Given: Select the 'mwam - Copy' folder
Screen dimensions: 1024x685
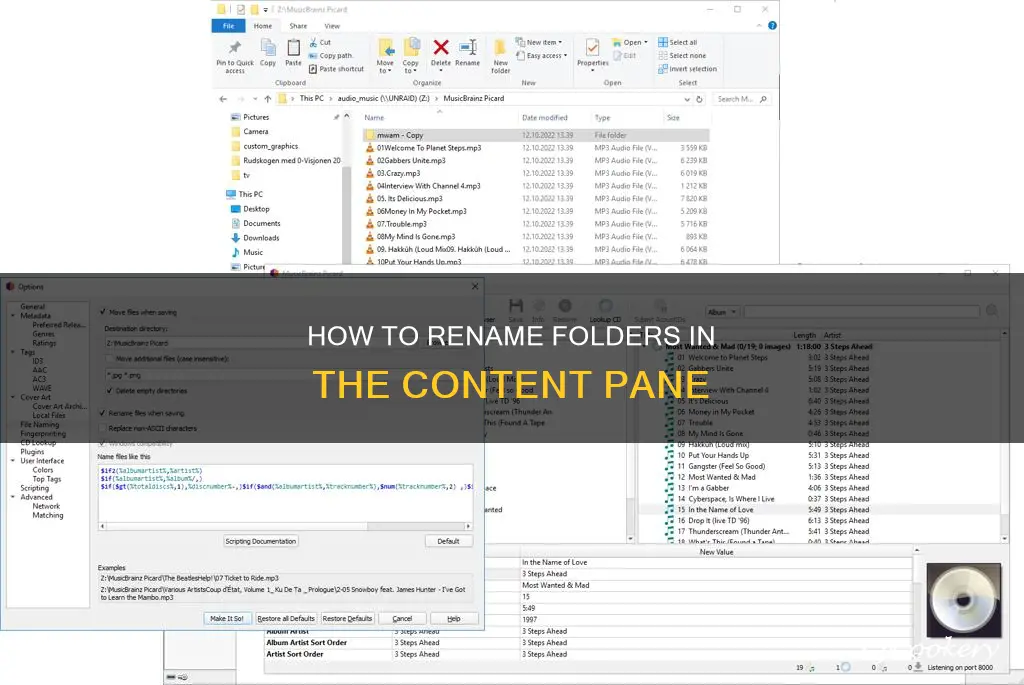Looking at the screenshot, I should (536, 135).
